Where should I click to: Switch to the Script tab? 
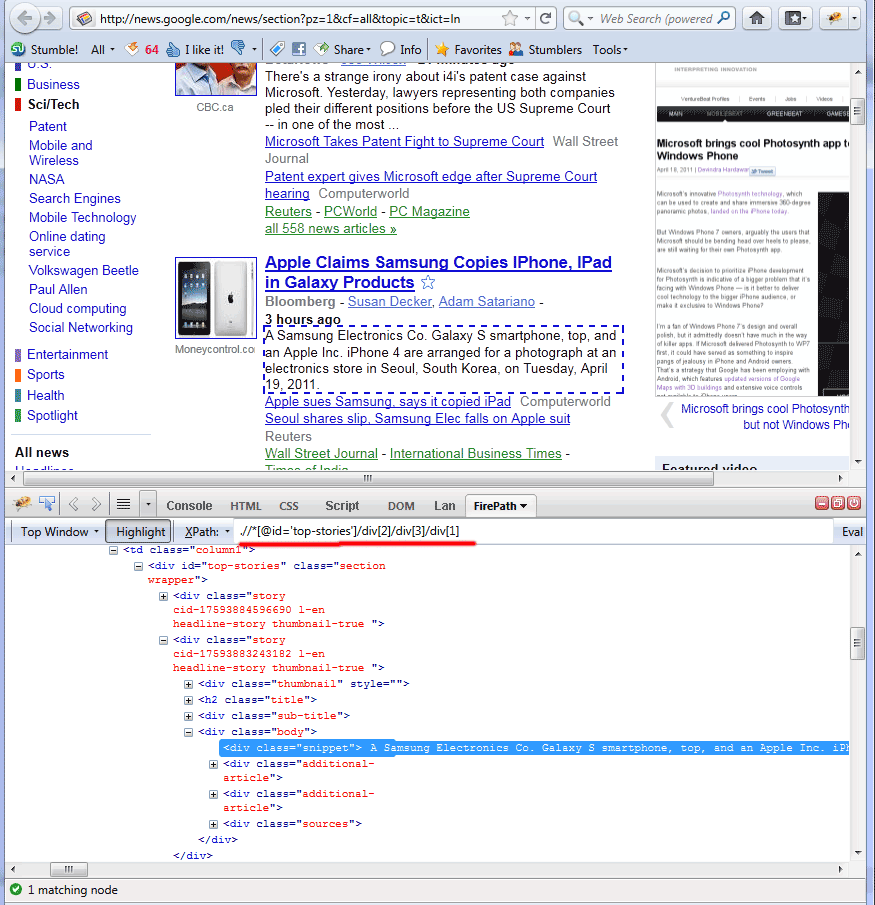coord(342,506)
